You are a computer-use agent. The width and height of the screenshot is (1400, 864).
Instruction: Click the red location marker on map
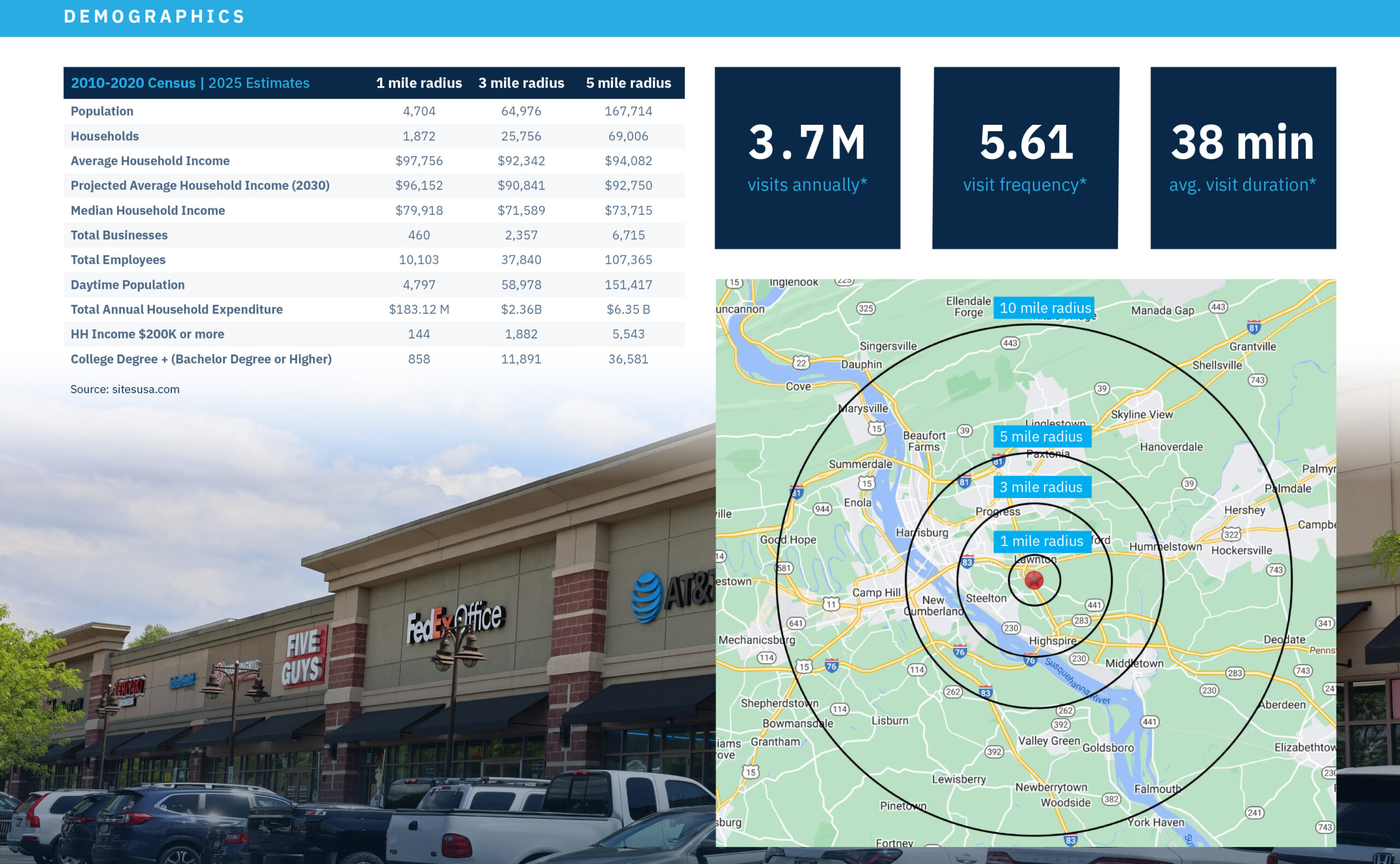tap(1034, 580)
